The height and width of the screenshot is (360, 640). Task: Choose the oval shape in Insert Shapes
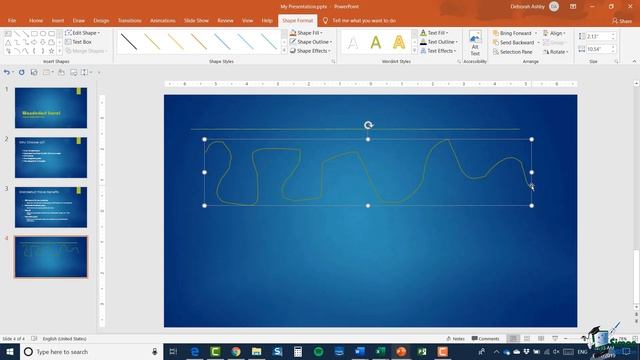pos(43,33)
